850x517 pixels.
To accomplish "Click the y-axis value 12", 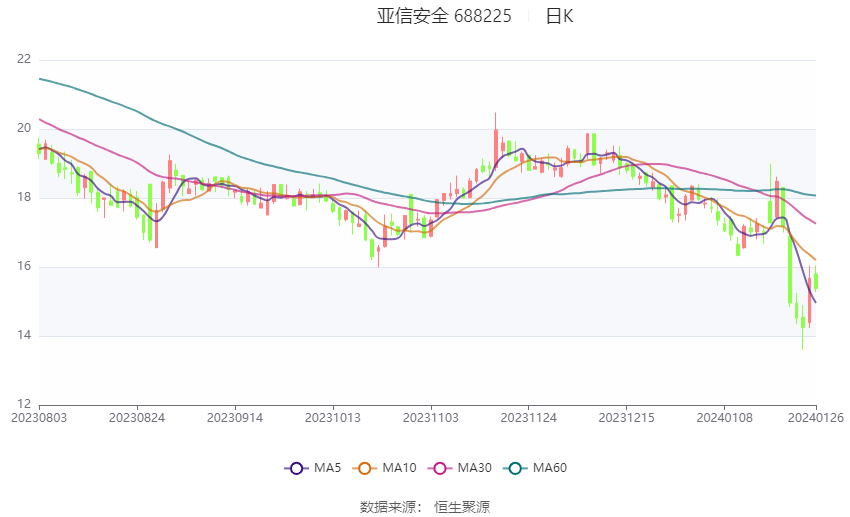I will (24, 404).
